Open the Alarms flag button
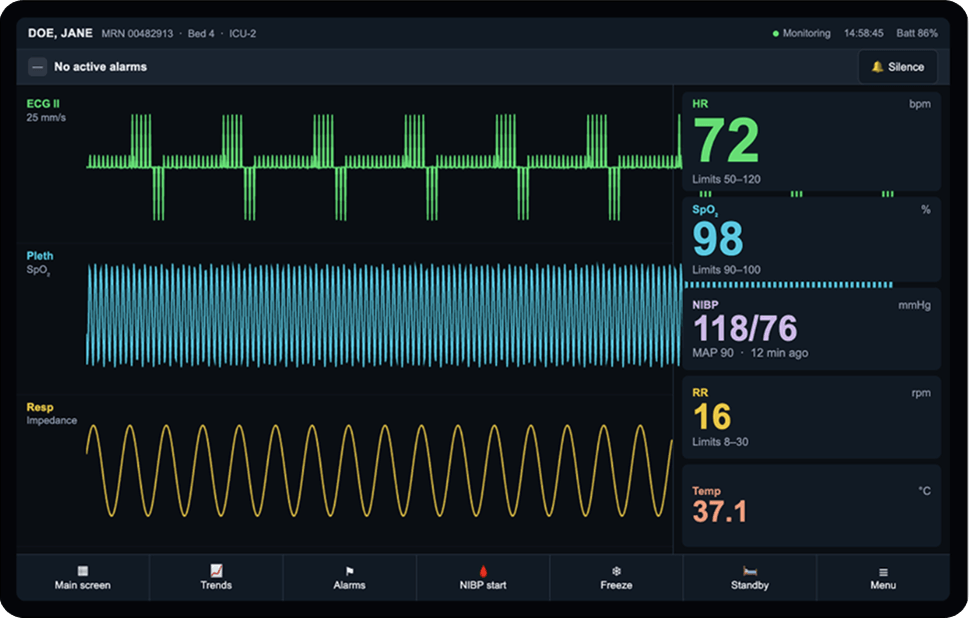 (x=350, y=578)
